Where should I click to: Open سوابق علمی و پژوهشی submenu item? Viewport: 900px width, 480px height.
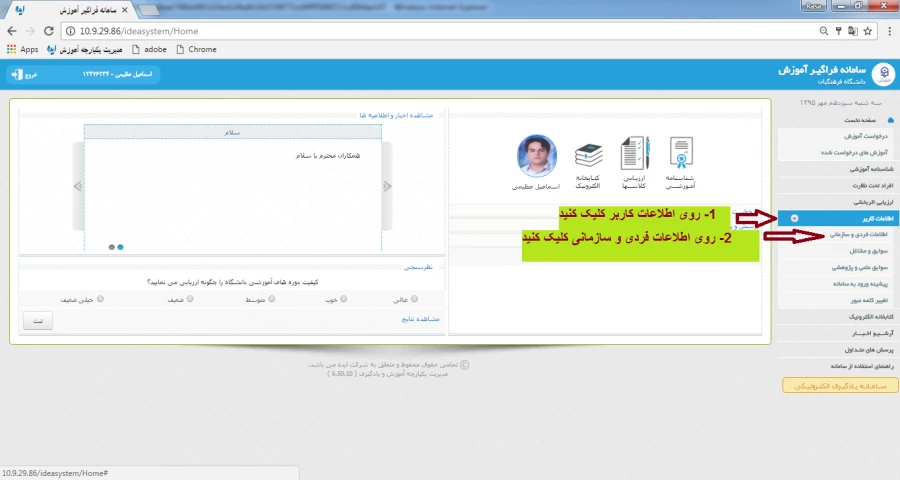coord(860,267)
